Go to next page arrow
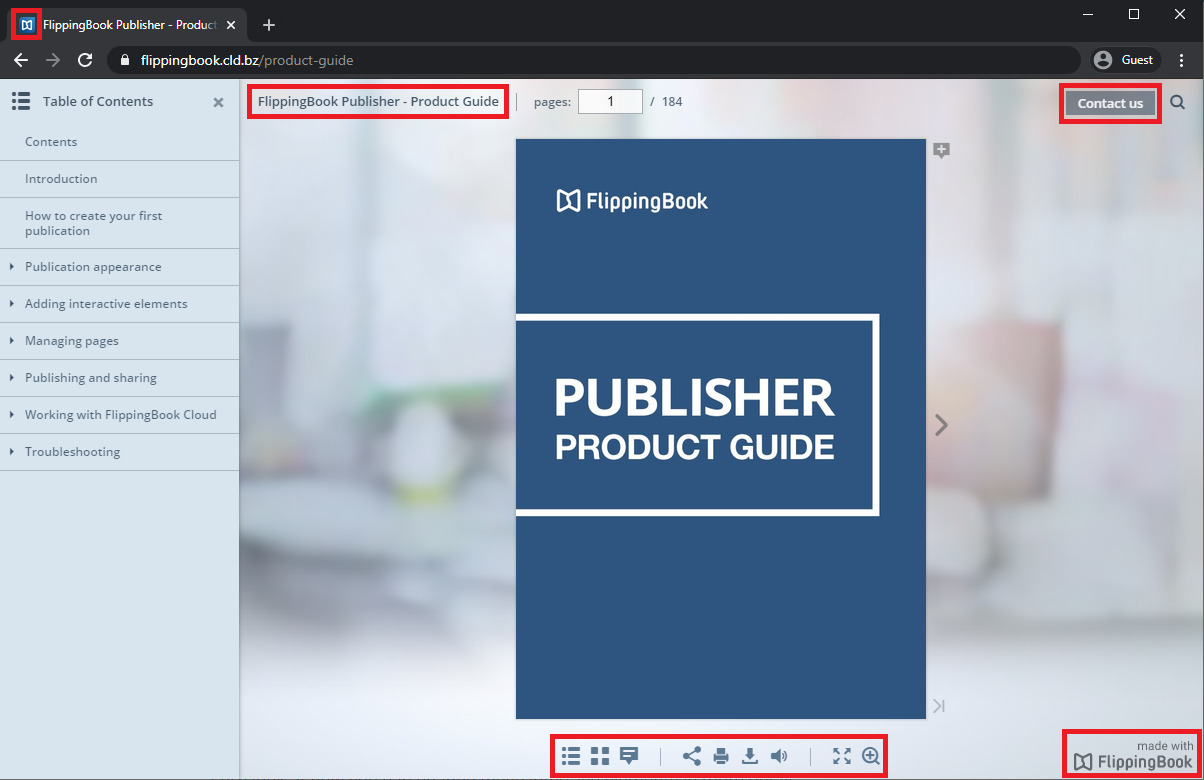The height and width of the screenshot is (780, 1204). click(x=940, y=425)
